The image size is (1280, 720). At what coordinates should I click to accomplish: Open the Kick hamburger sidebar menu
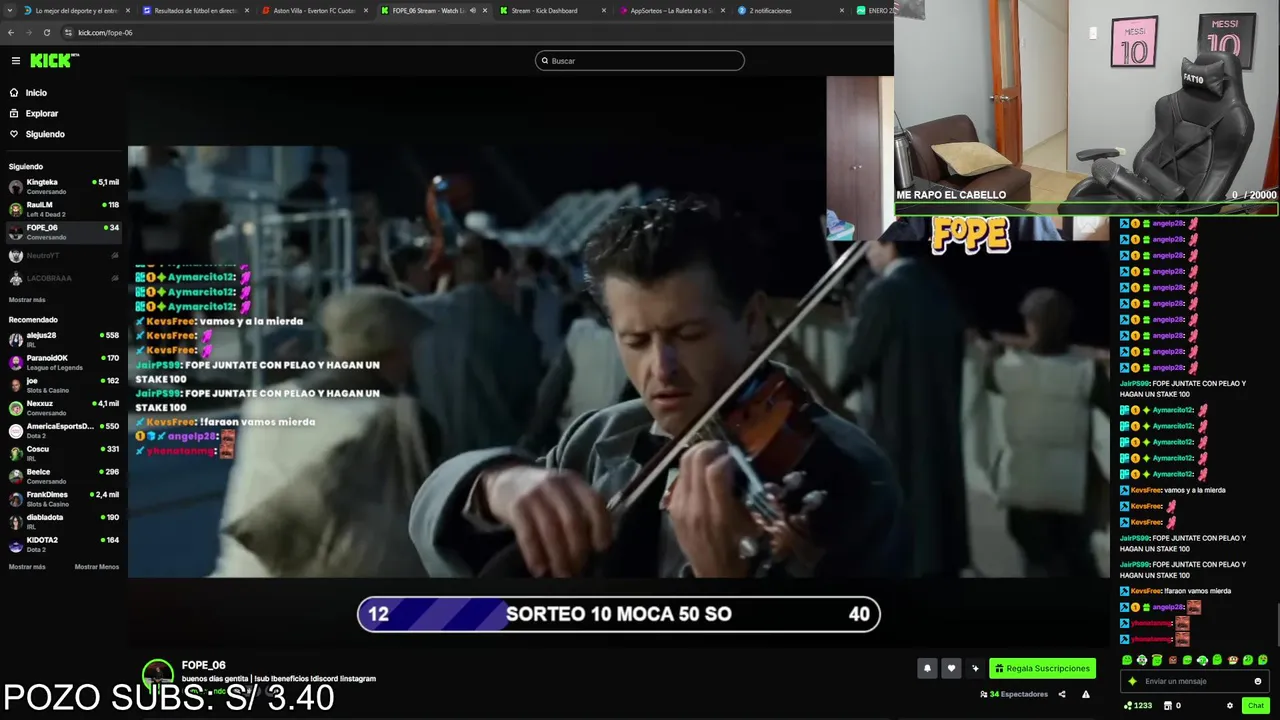coord(15,61)
